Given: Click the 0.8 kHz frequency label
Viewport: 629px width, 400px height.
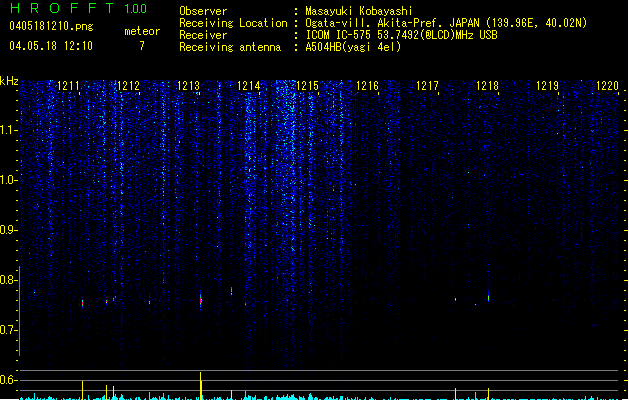Looking at the screenshot, I should (x=8, y=280).
